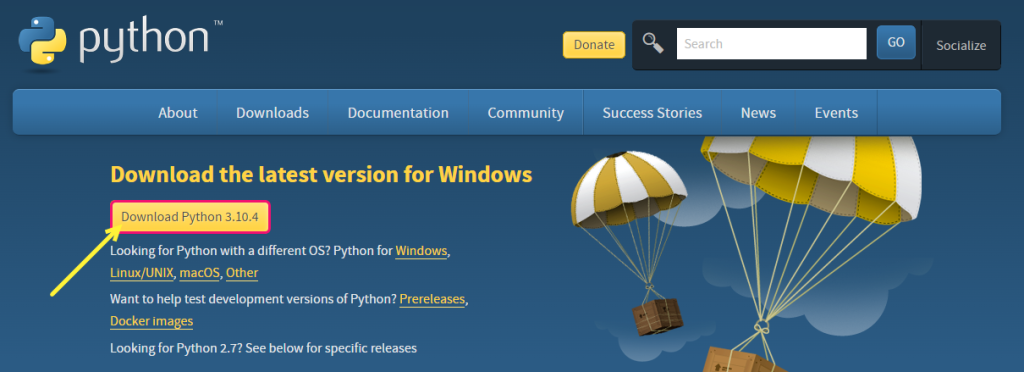Follow the Windows link
This screenshot has width=1024, height=372.
(421, 251)
